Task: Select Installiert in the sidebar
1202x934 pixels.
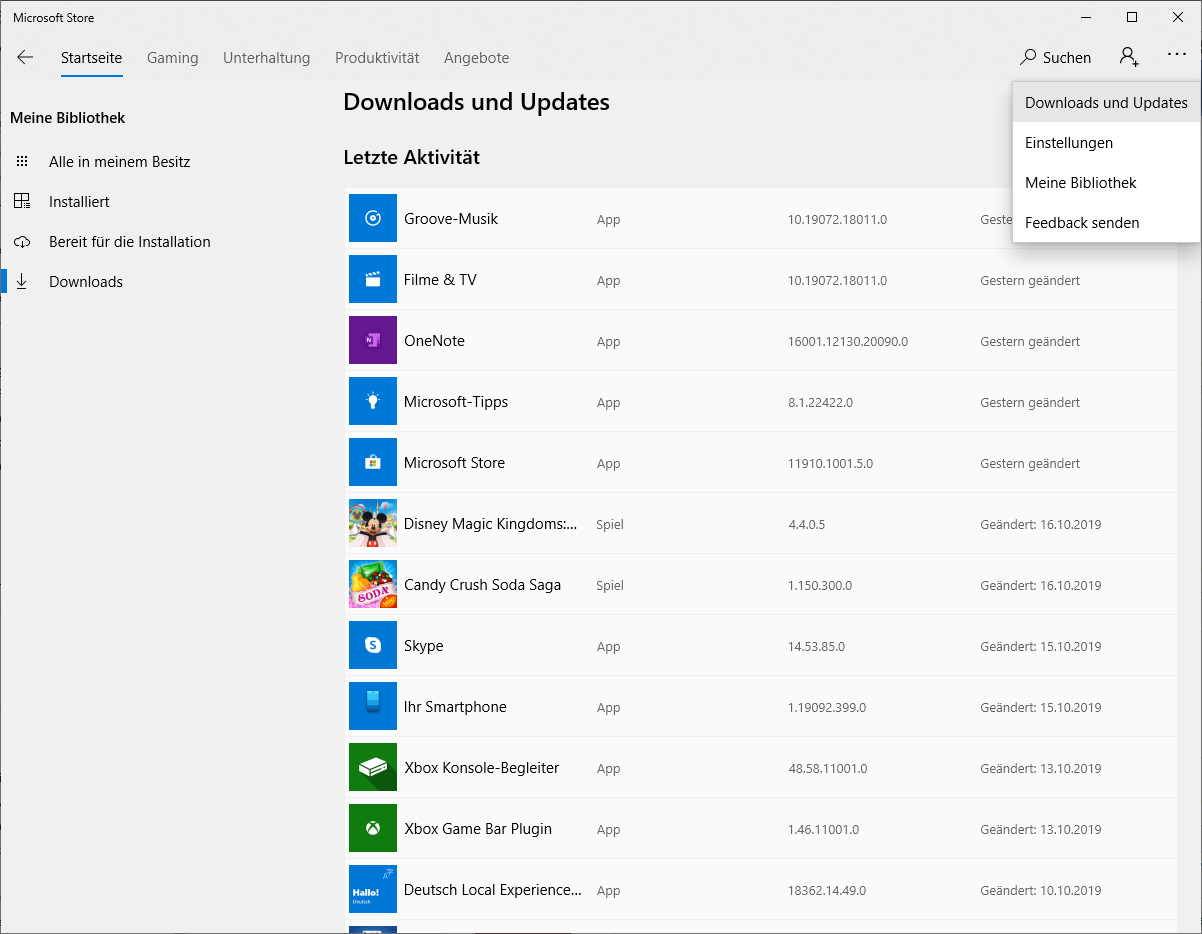Action: [x=79, y=201]
